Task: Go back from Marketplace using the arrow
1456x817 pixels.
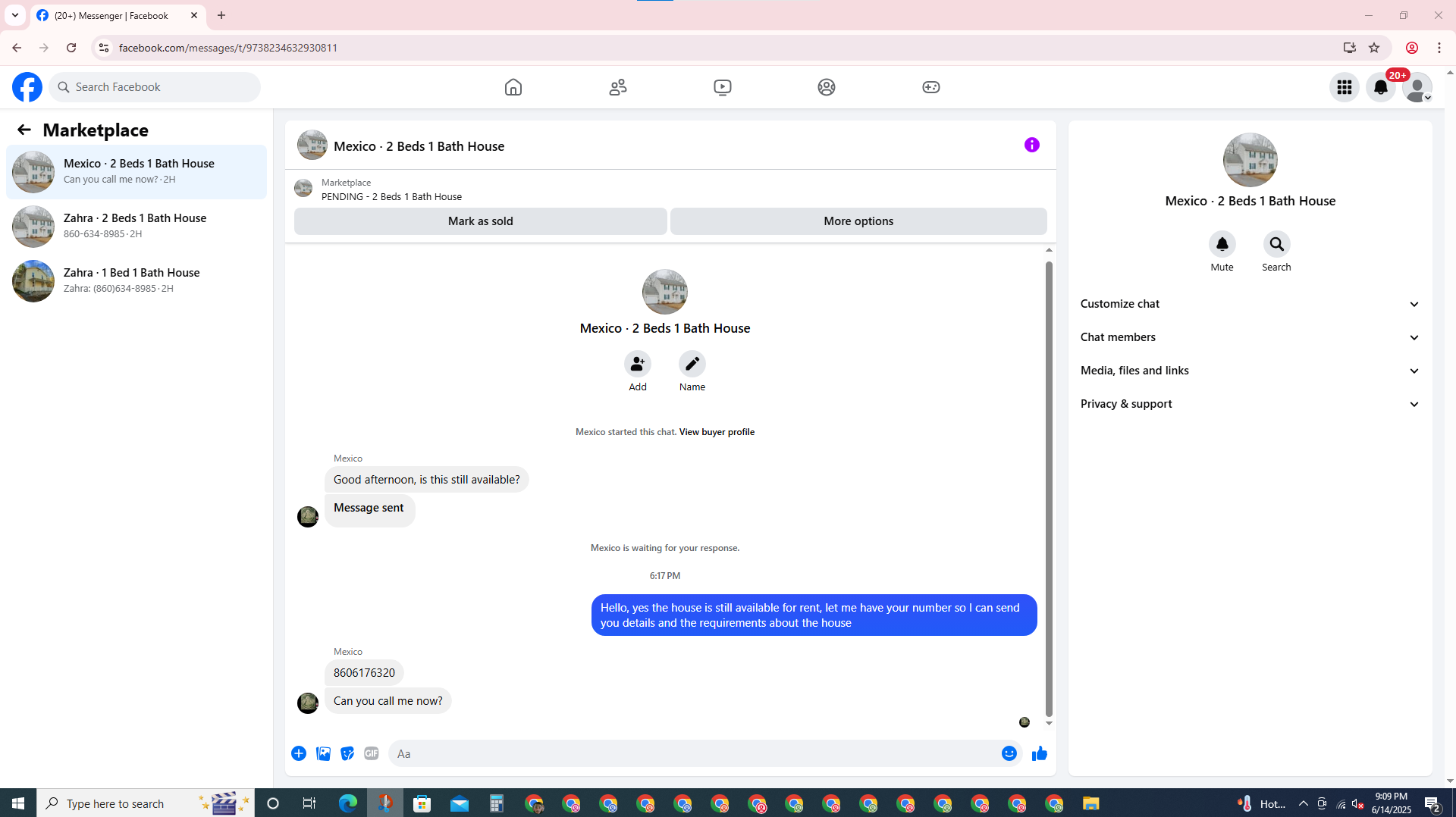Action: click(24, 130)
